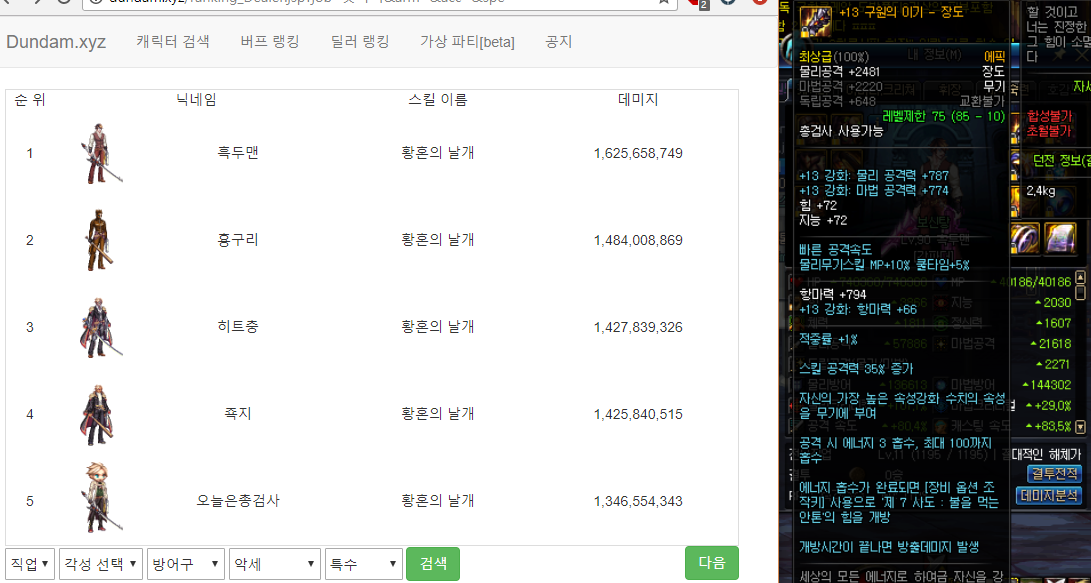1091x583 pixels.
Task: Click the 스킬 공격력 35% 증가 tooltip line
Action: tap(856, 369)
